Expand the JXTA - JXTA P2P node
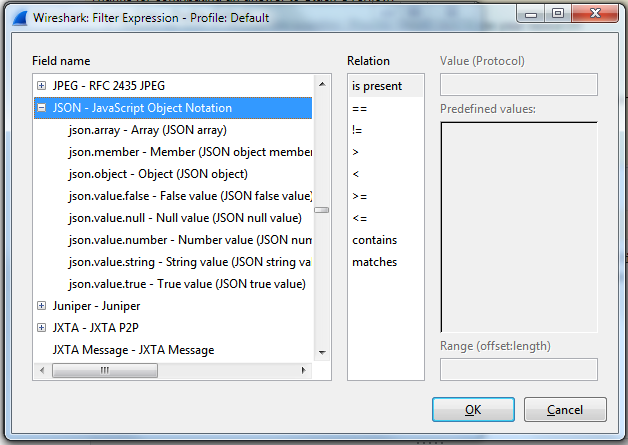This screenshot has width=628, height=445. 41,328
